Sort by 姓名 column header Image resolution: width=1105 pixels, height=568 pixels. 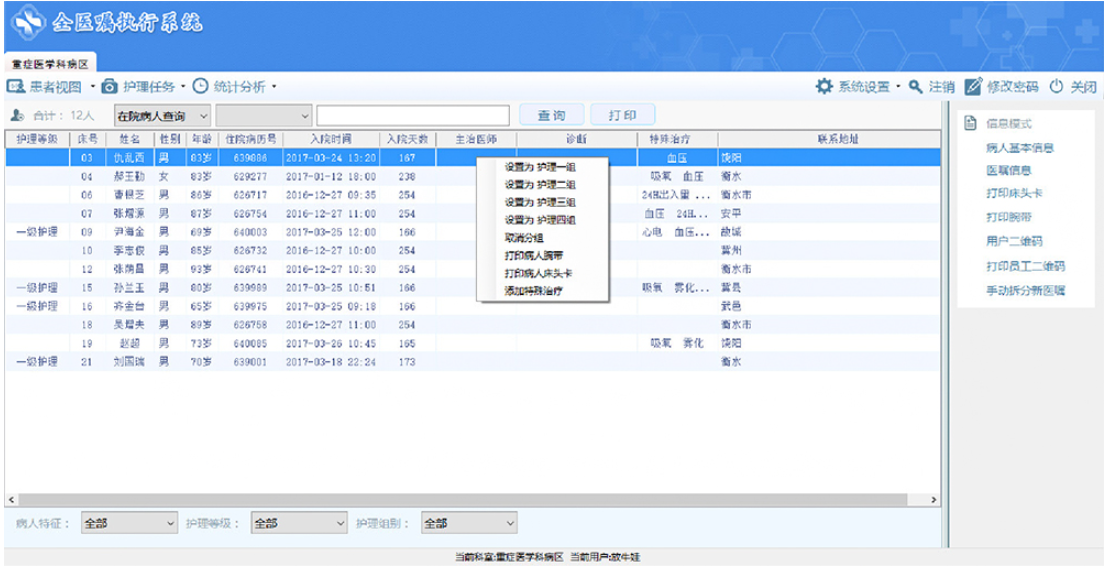coord(129,140)
